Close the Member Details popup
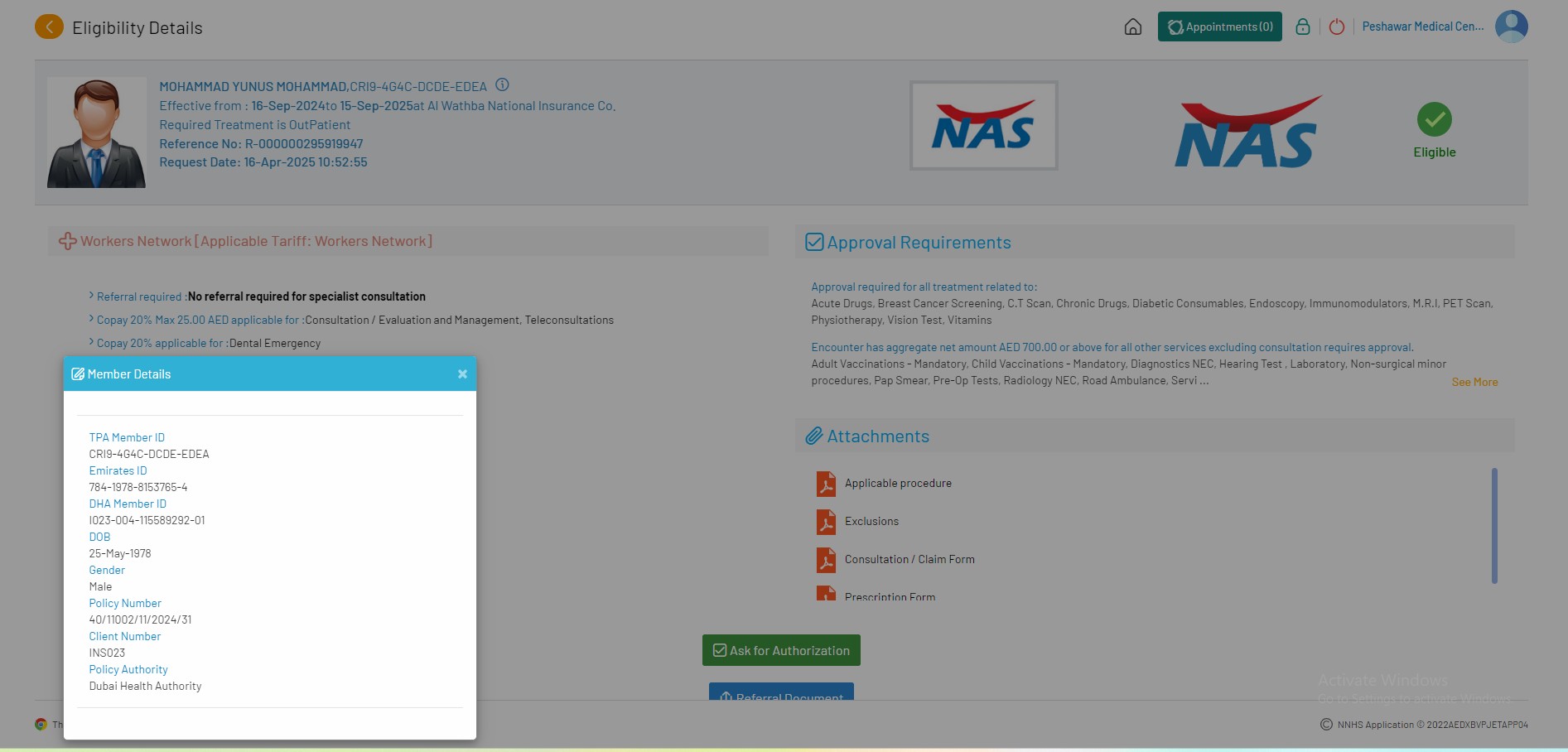Screen dimensions: 1568x752 462,374
